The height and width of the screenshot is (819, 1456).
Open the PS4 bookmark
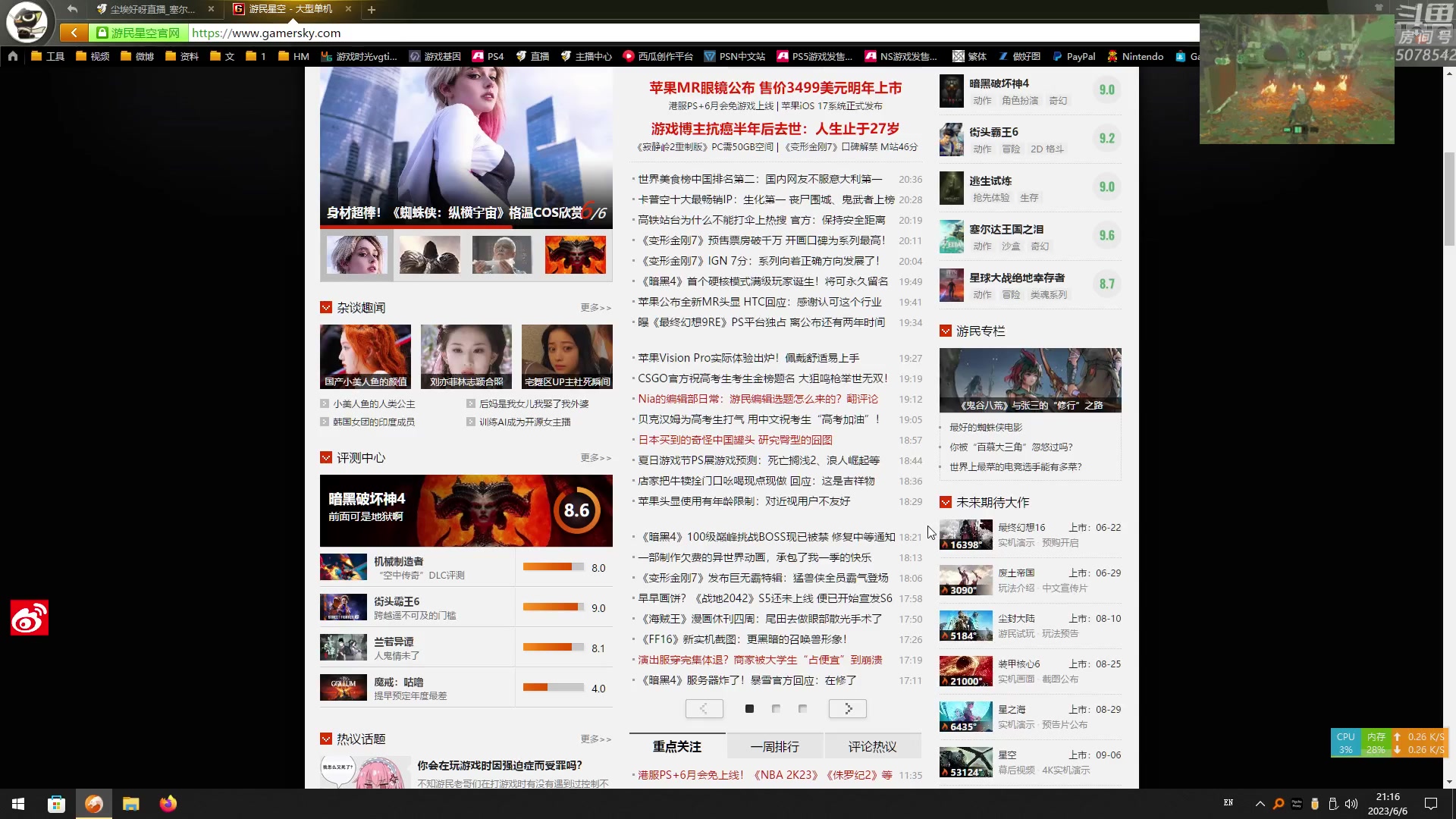488,56
